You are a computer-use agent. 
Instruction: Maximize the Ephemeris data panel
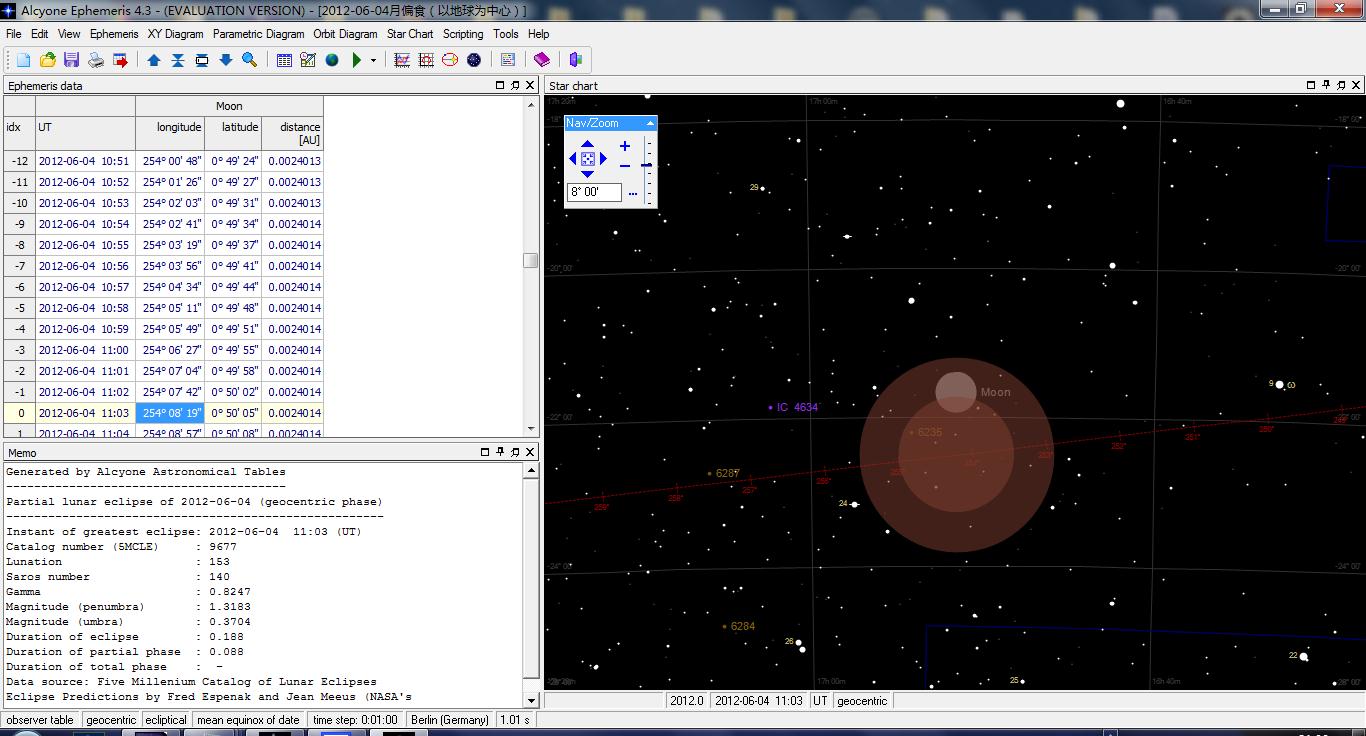[x=500, y=85]
